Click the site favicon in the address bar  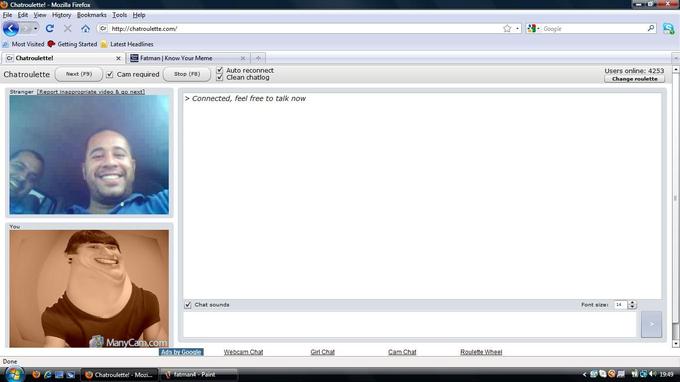point(103,29)
